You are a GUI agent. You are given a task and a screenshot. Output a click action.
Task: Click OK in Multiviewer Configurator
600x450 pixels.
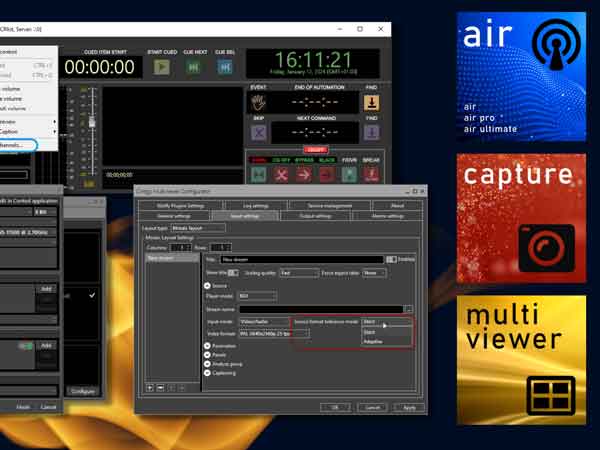click(335, 408)
